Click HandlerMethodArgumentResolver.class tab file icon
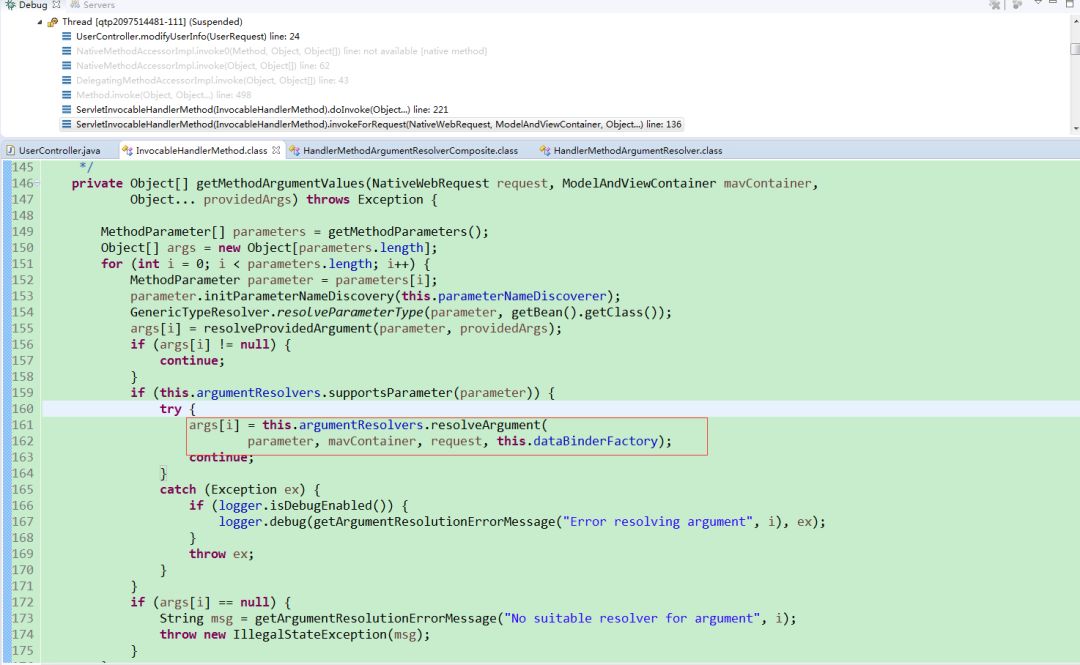This screenshot has height=665, width=1080. tap(545, 150)
